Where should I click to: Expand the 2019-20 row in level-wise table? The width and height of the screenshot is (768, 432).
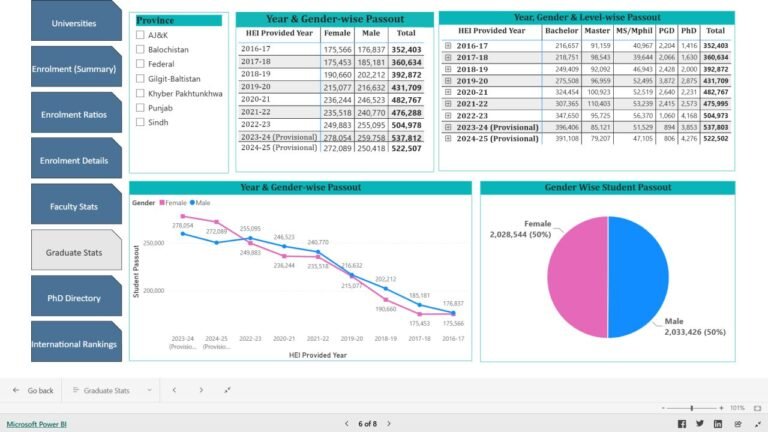point(448,80)
